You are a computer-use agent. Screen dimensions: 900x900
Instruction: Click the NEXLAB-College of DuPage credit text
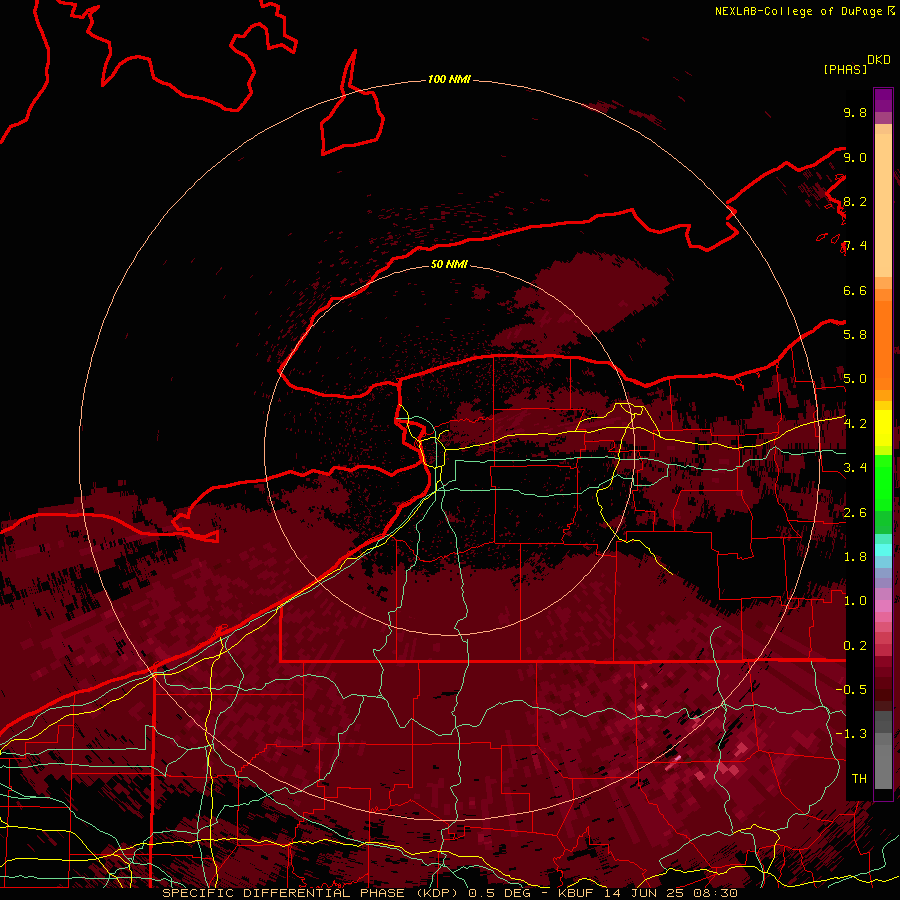[800, 11]
